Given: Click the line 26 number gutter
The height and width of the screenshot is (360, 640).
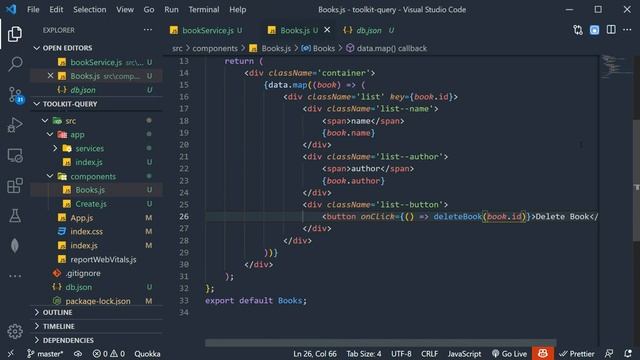Looking at the screenshot, I should tap(184, 216).
